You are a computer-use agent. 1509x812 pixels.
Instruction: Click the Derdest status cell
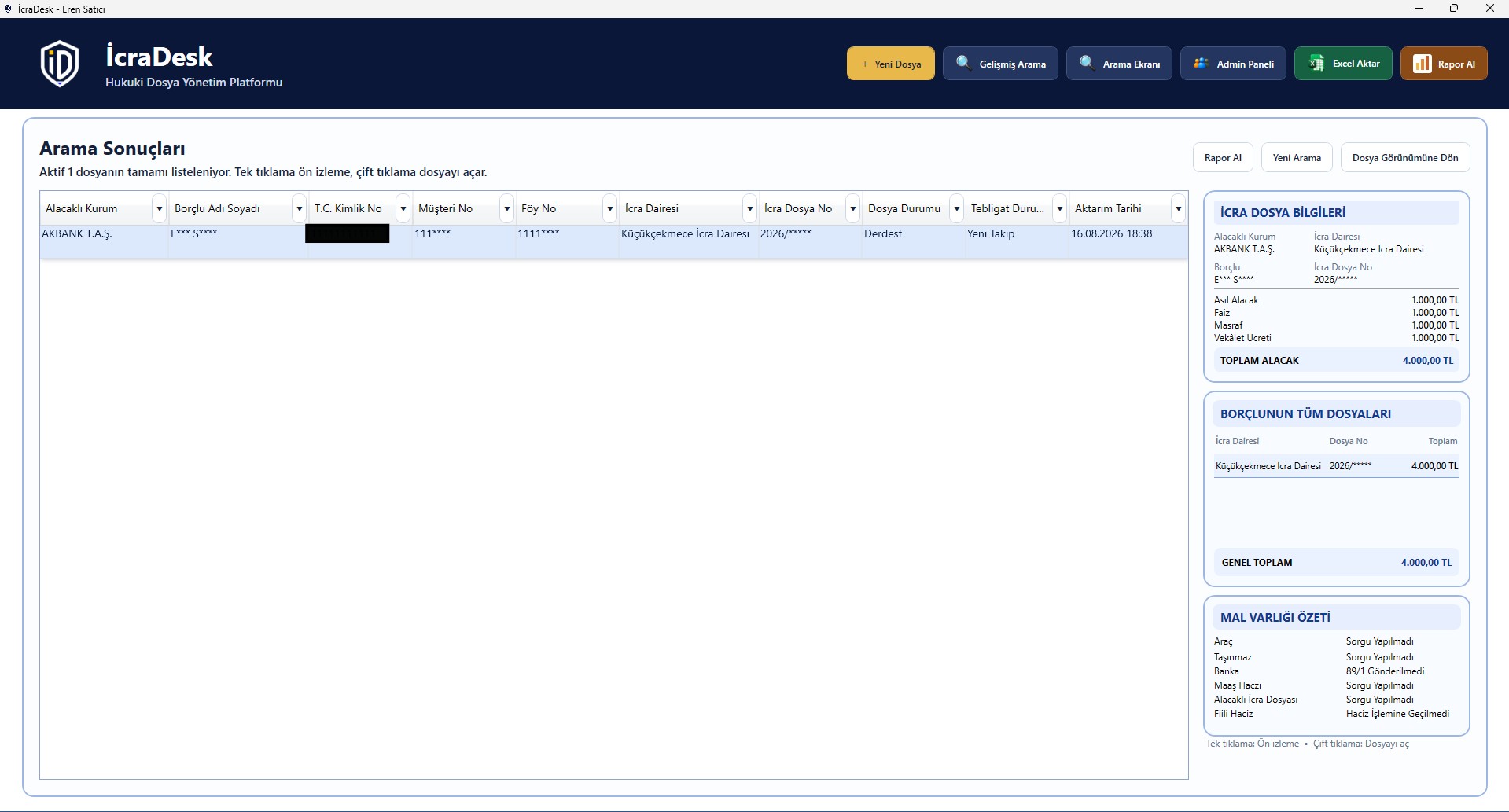914,241
